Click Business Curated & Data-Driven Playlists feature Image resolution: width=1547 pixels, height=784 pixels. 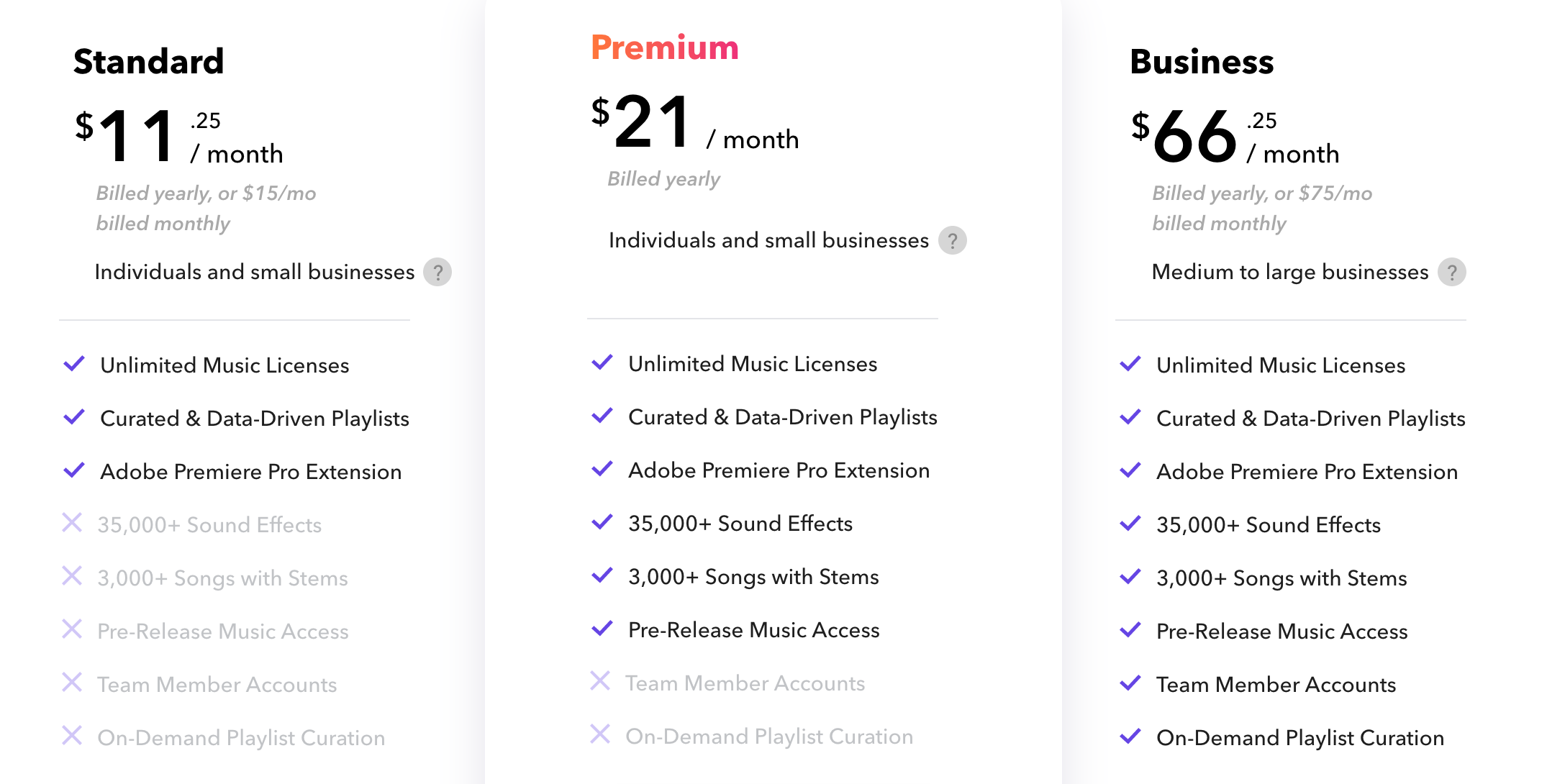click(1310, 419)
